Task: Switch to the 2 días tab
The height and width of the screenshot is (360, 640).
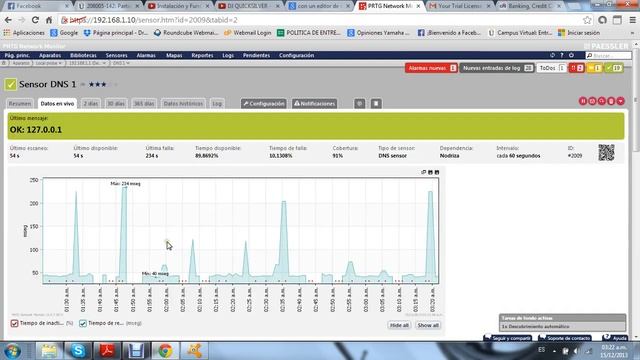Action: (x=91, y=104)
